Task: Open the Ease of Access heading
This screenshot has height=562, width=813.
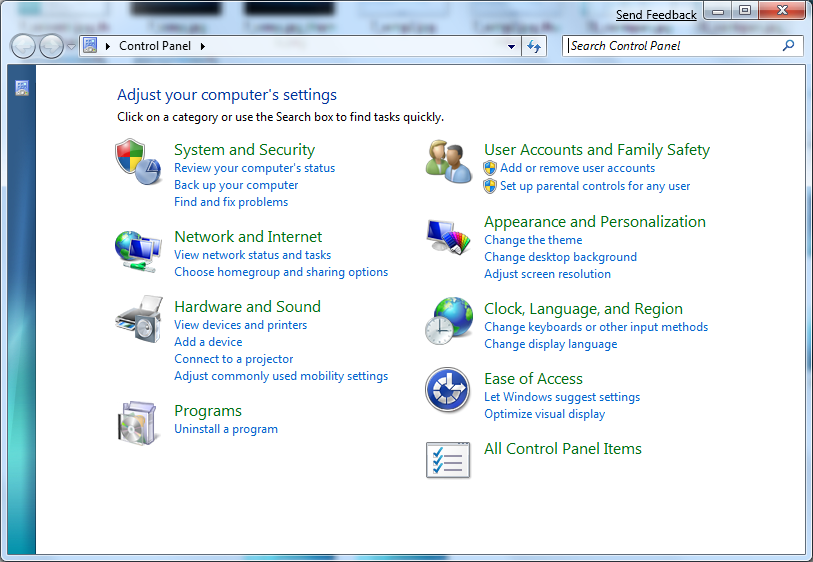Action: click(533, 378)
